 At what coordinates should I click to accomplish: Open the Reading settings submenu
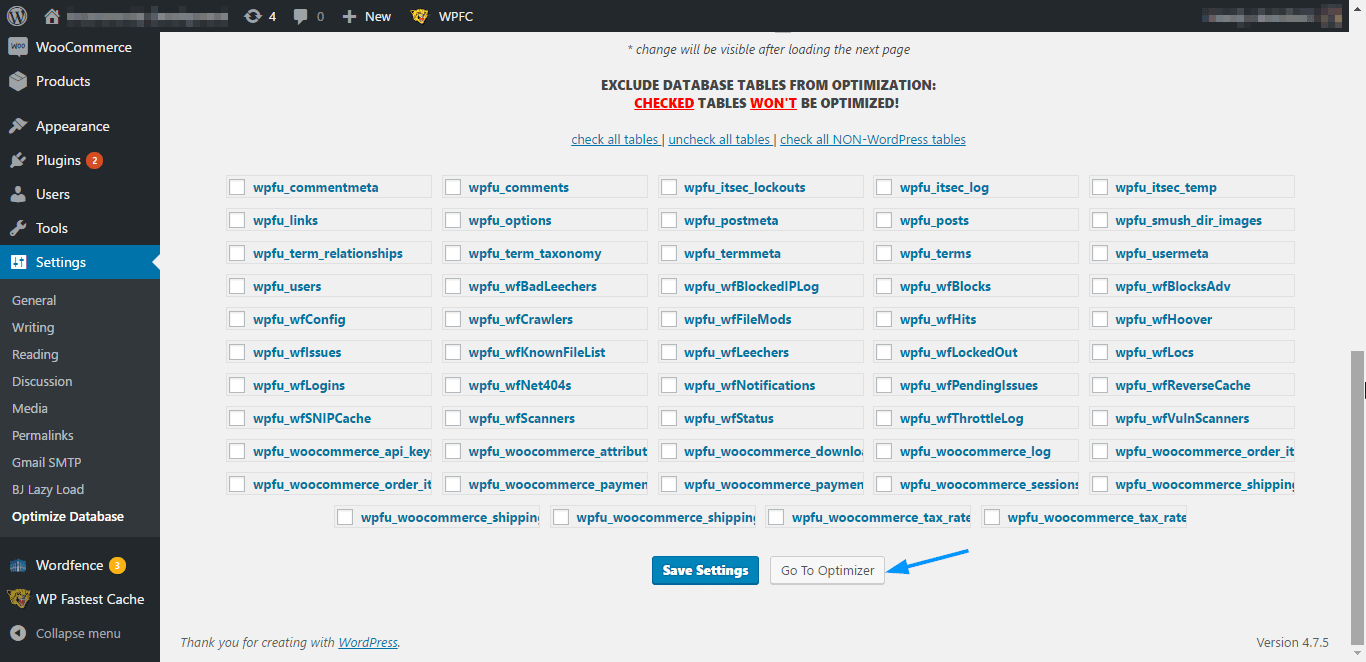[x=35, y=354]
